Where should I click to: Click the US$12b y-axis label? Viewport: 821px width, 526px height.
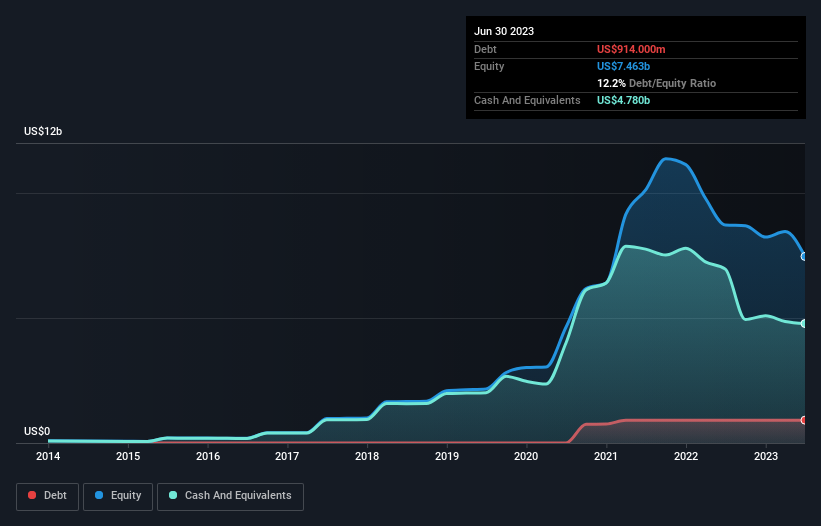(43, 131)
